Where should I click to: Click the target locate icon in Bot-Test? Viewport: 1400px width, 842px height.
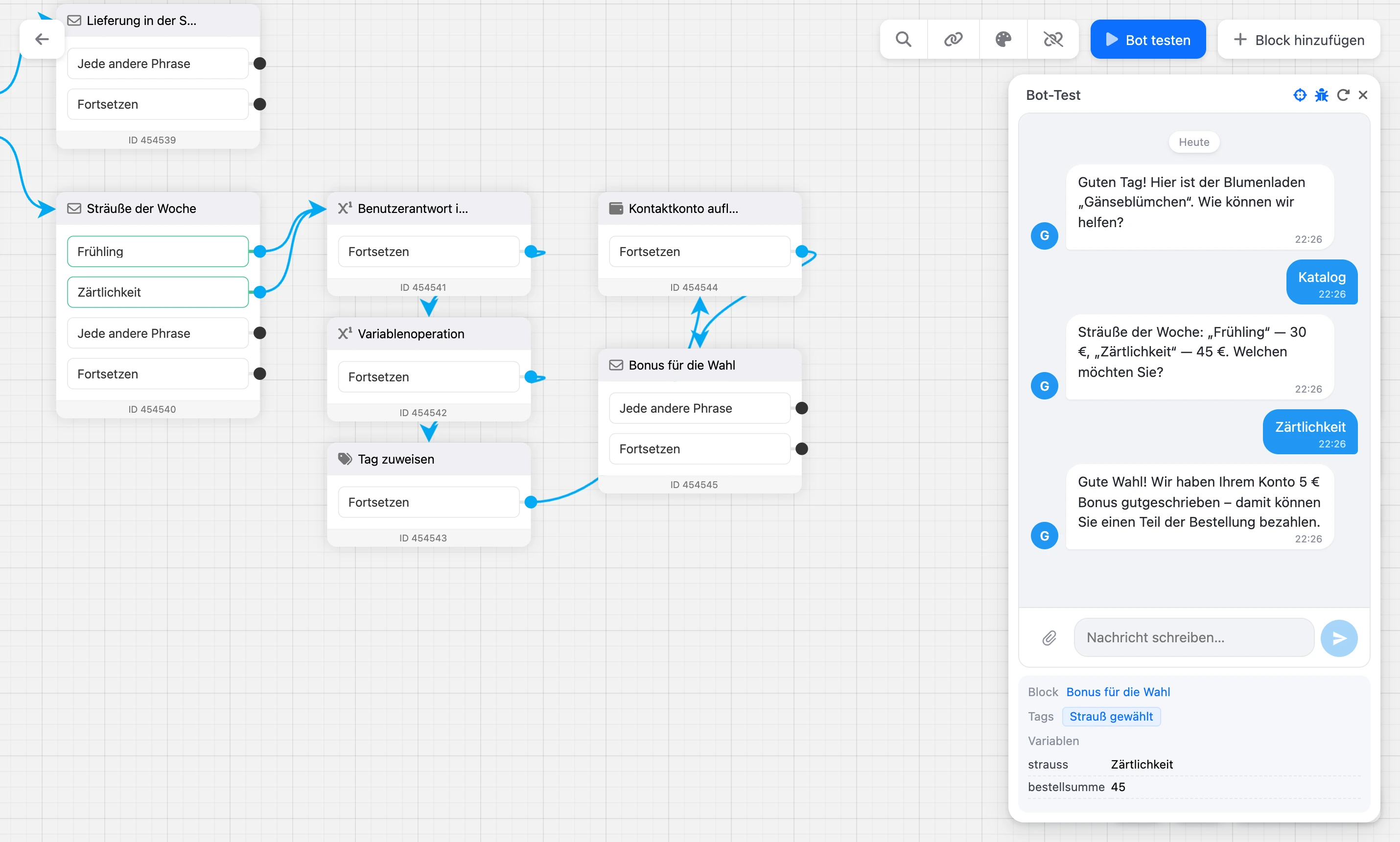pyautogui.click(x=1300, y=95)
